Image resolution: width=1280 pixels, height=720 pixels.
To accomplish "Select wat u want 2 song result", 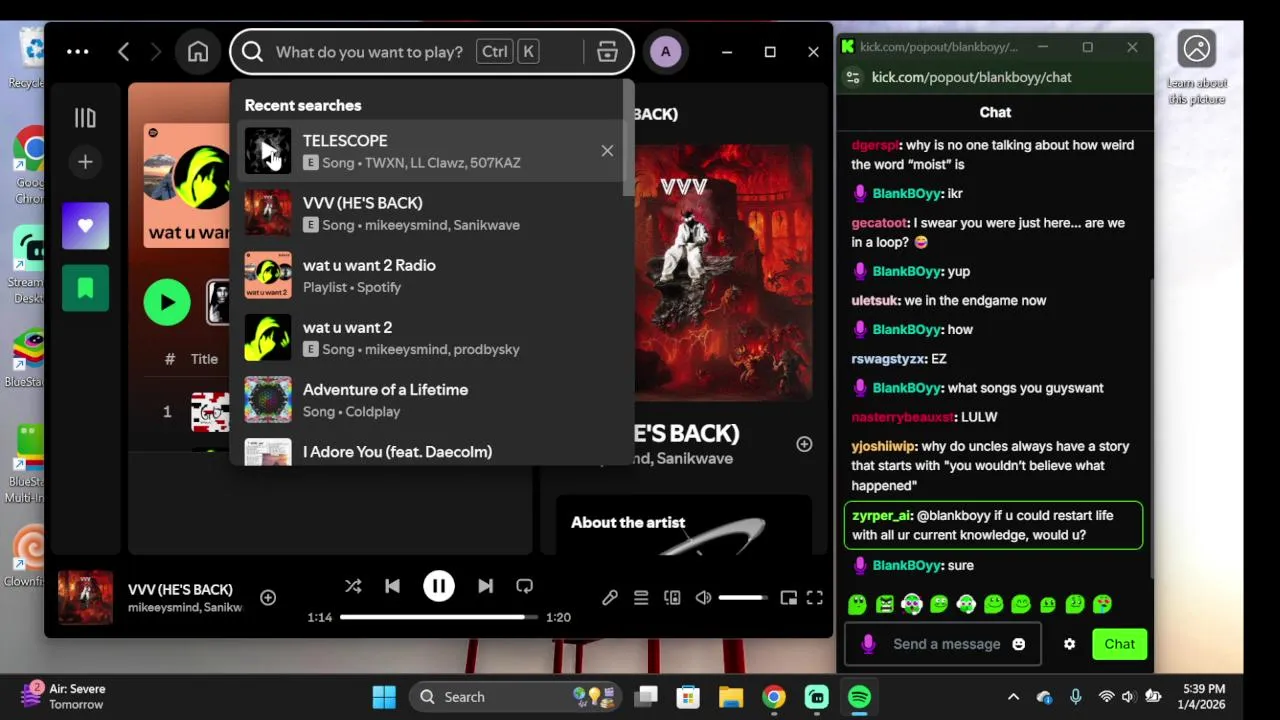I will coord(430,337).
